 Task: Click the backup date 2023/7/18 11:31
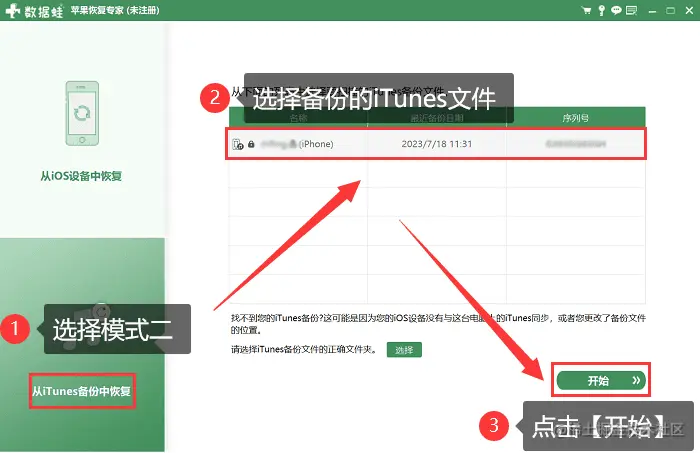[x=436, y=144]
